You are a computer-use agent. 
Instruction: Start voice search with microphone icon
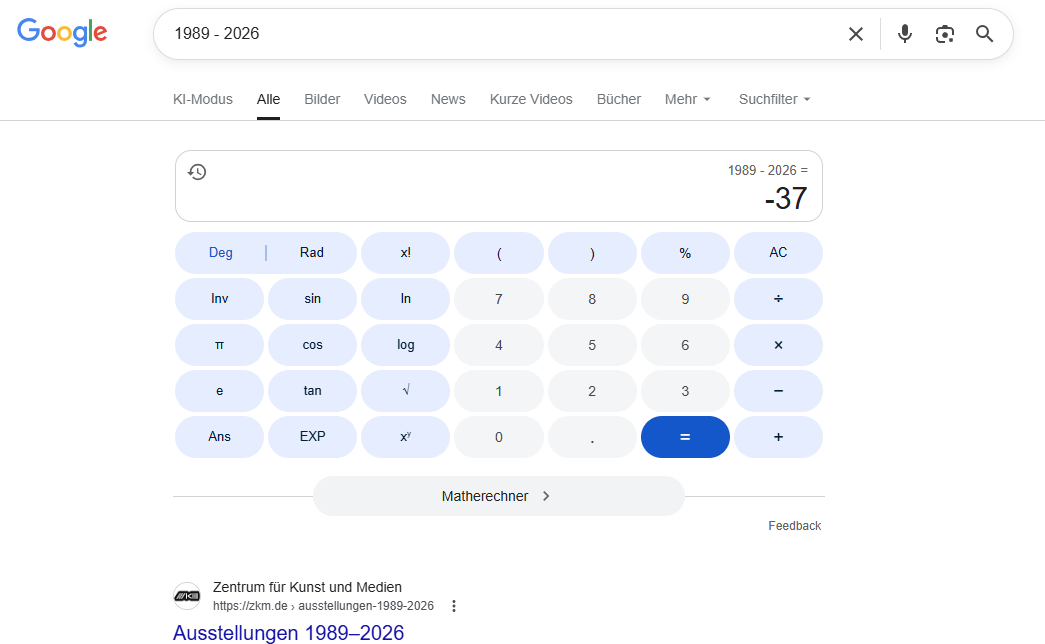905,34
